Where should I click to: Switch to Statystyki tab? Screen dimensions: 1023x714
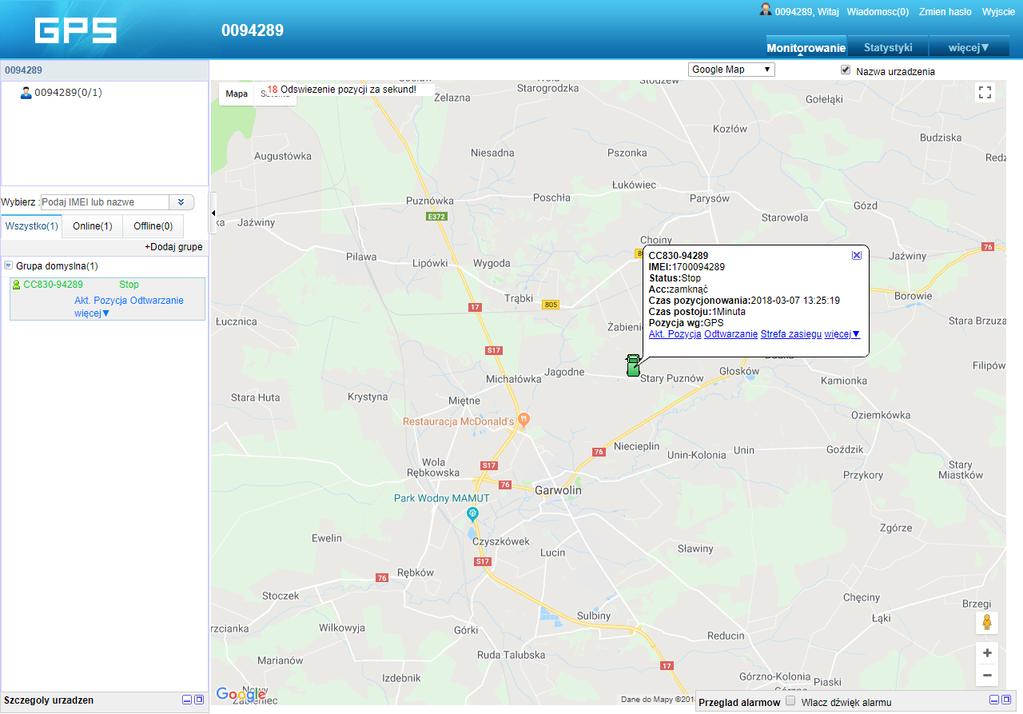point(888,48)
